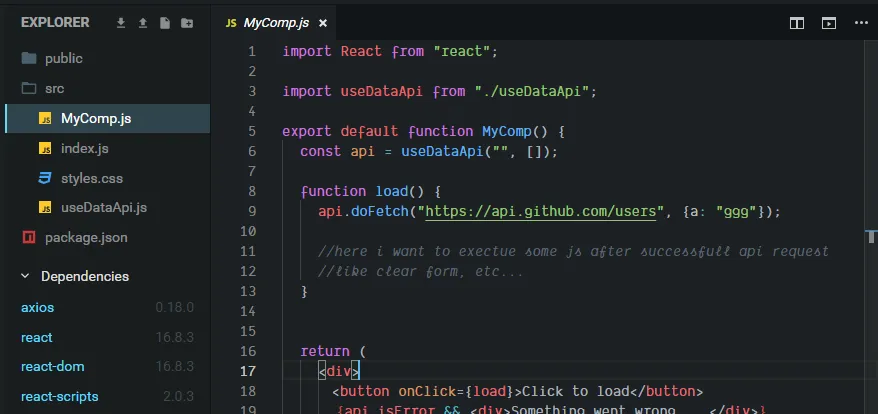The height and width of the screenshot is (414, 878).
Task: Open the react-scripts dependency
Action: click(59, 397)
